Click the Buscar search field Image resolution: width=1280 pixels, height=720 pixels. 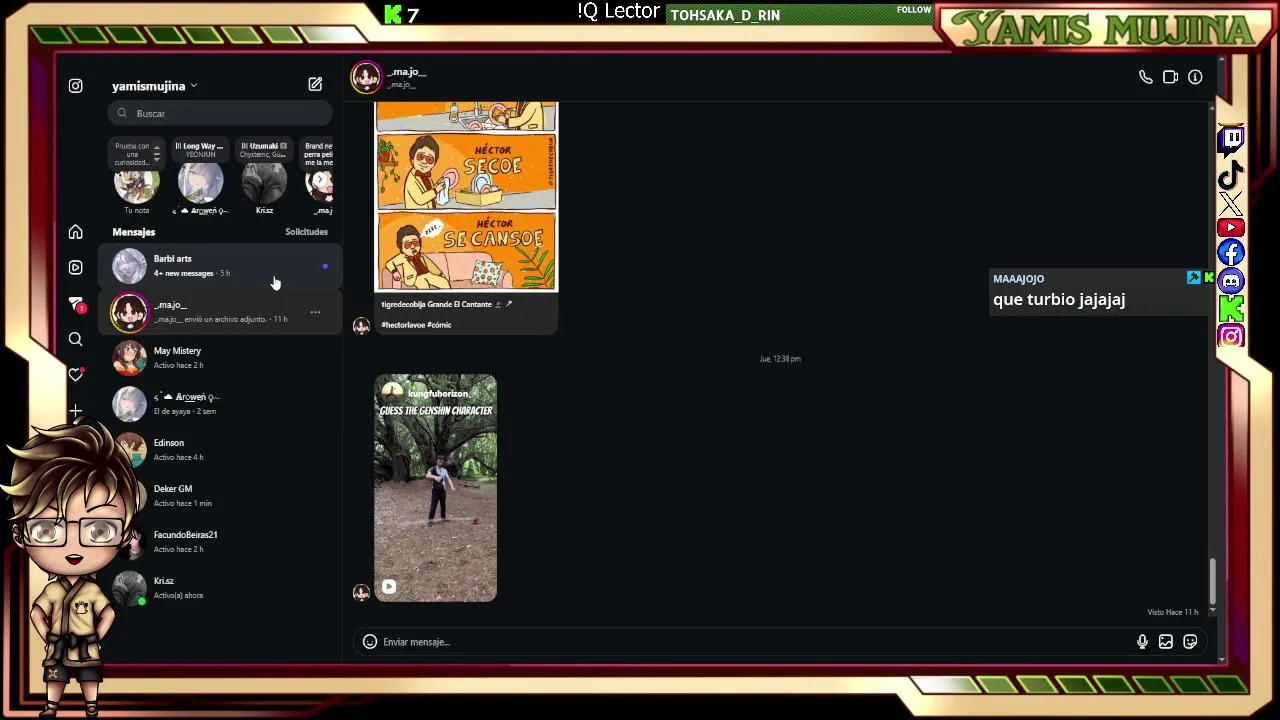[x=220, y=113]
